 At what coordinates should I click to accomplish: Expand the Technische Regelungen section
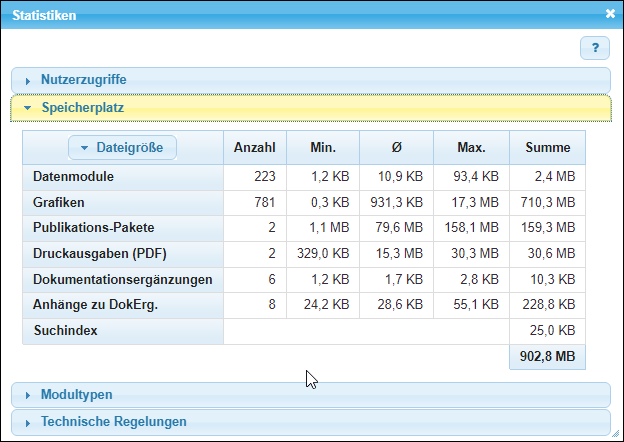(x=113, y=422)
